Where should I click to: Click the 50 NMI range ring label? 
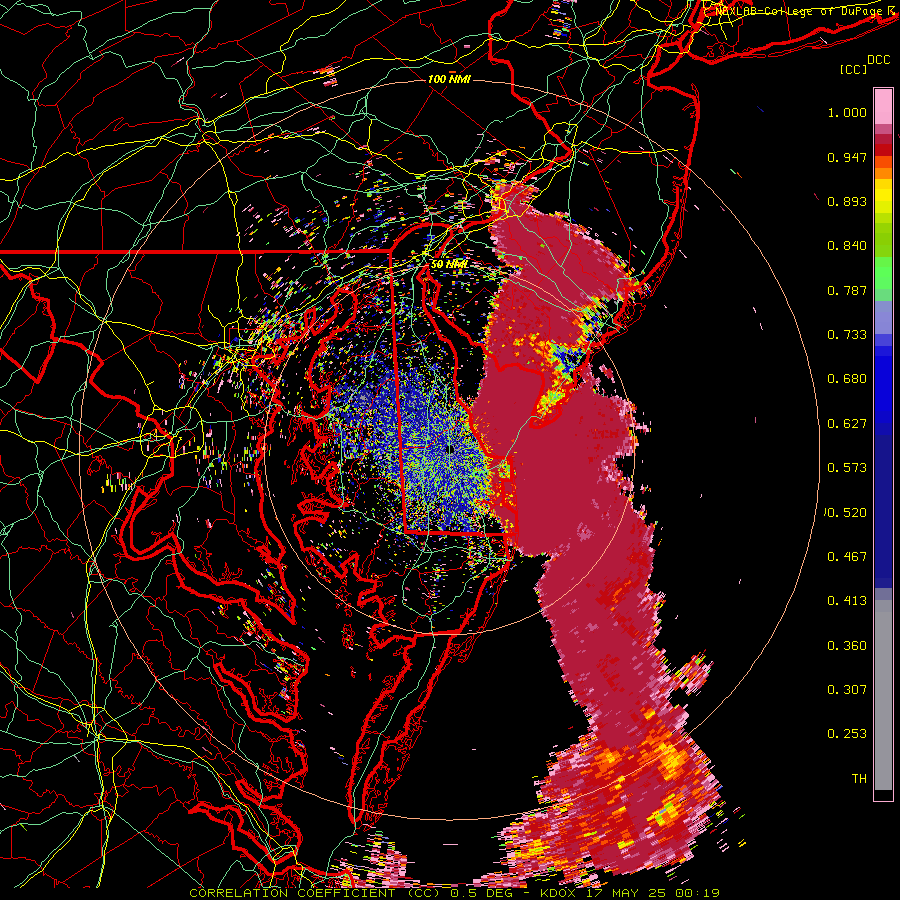pyautogui.click(x=449, y=264)
